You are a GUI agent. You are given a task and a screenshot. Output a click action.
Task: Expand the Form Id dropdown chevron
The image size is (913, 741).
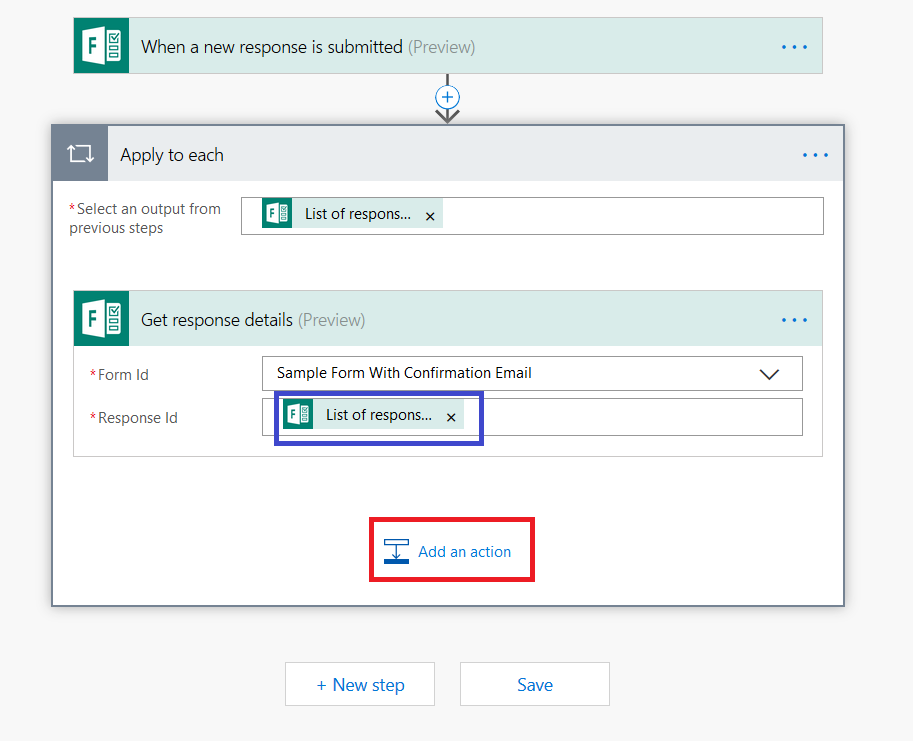point(769,374)
